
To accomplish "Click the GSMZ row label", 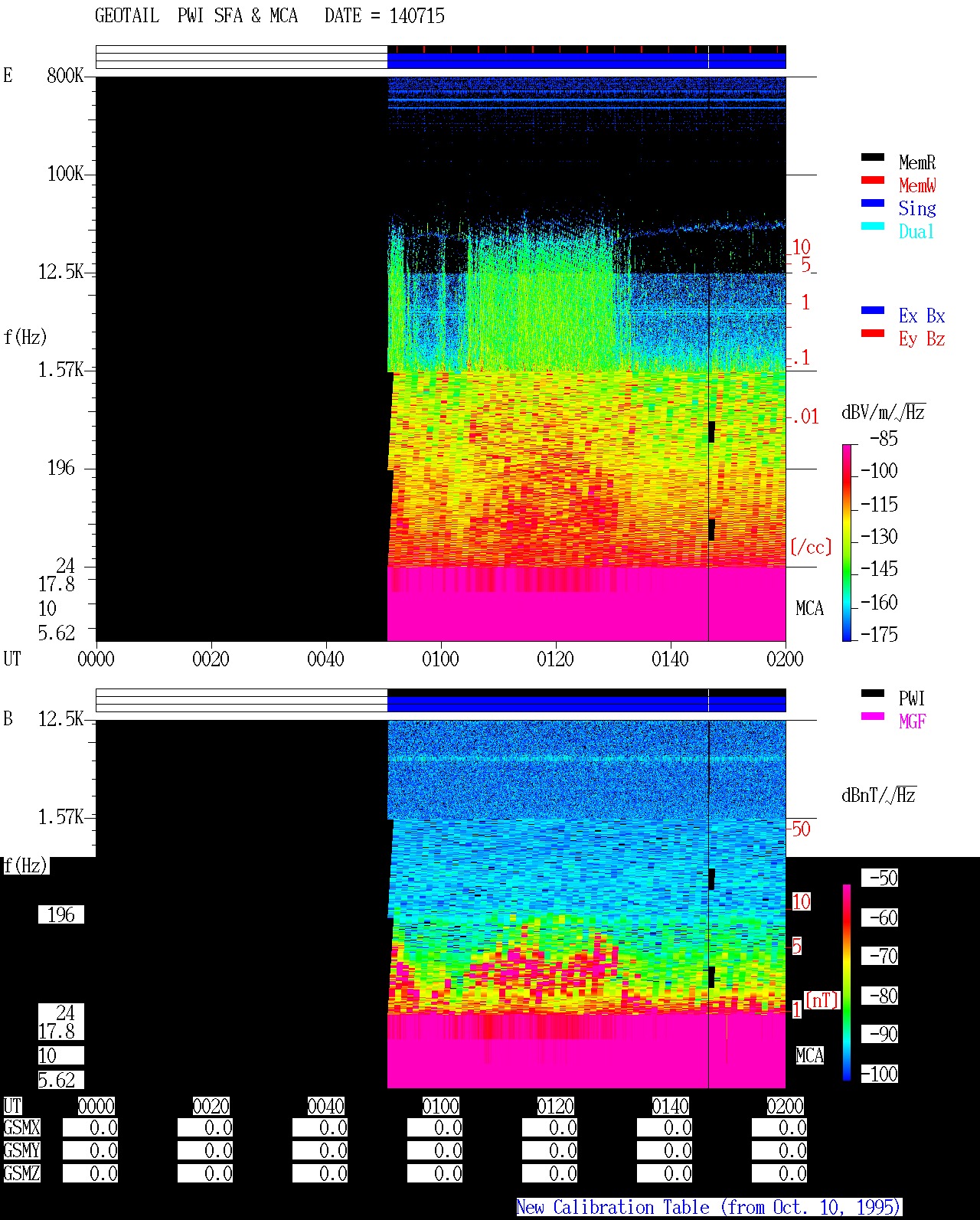I will (21, 1174).
